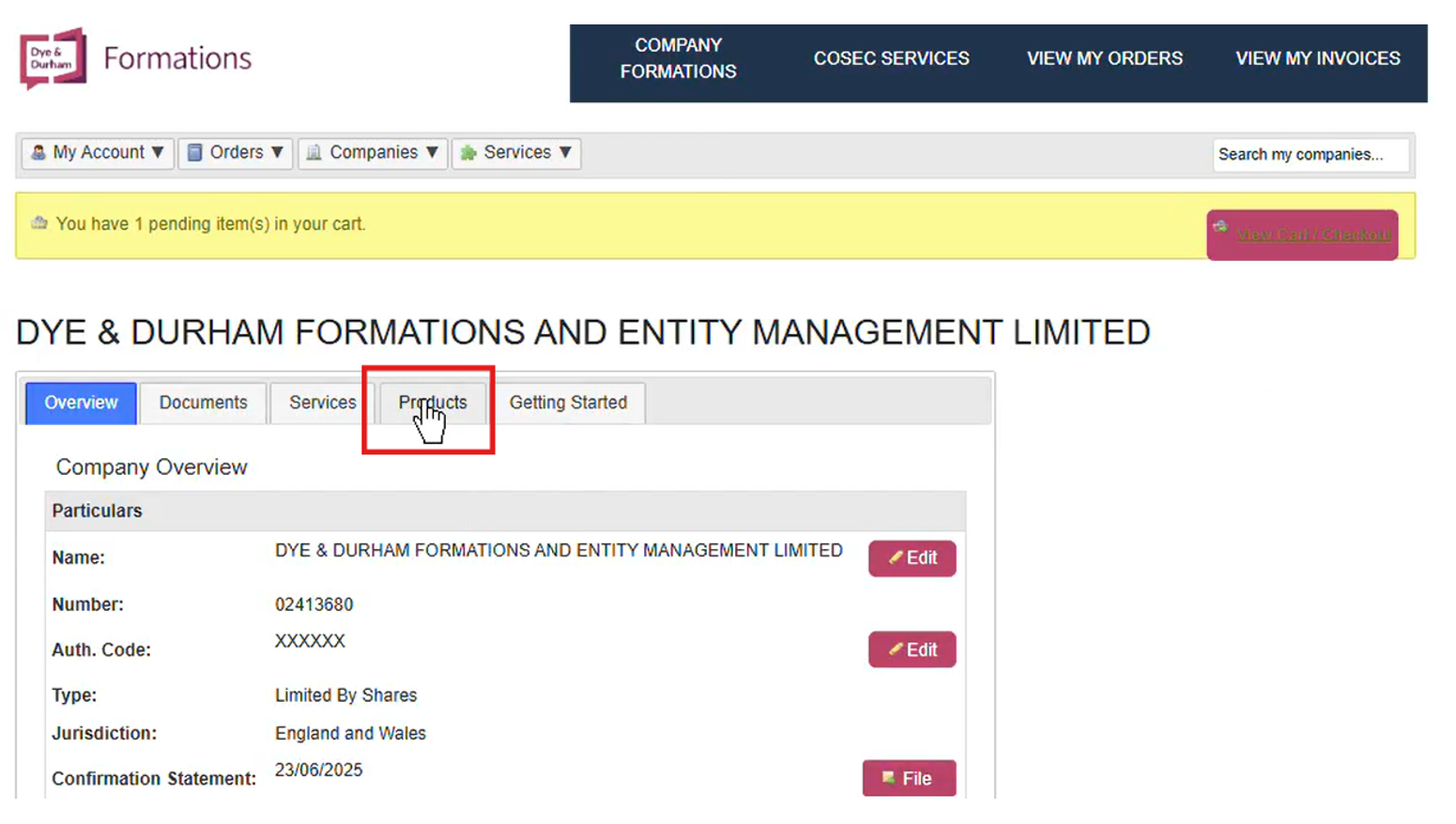Edit the company Name
This screenshot has width=1456, height=824.
pyautogui.click(x=912, y=558)
